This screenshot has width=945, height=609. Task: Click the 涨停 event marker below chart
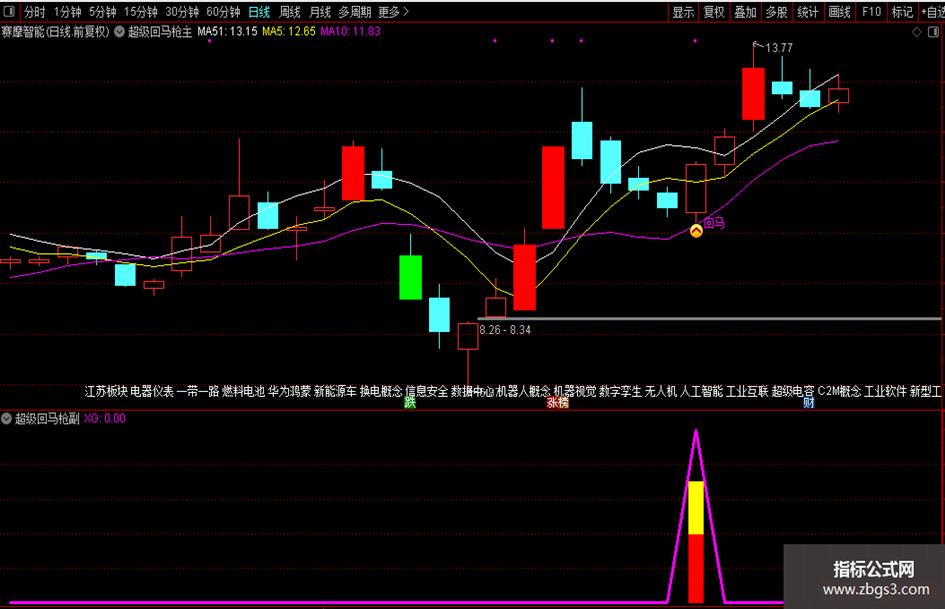(558, 403)
